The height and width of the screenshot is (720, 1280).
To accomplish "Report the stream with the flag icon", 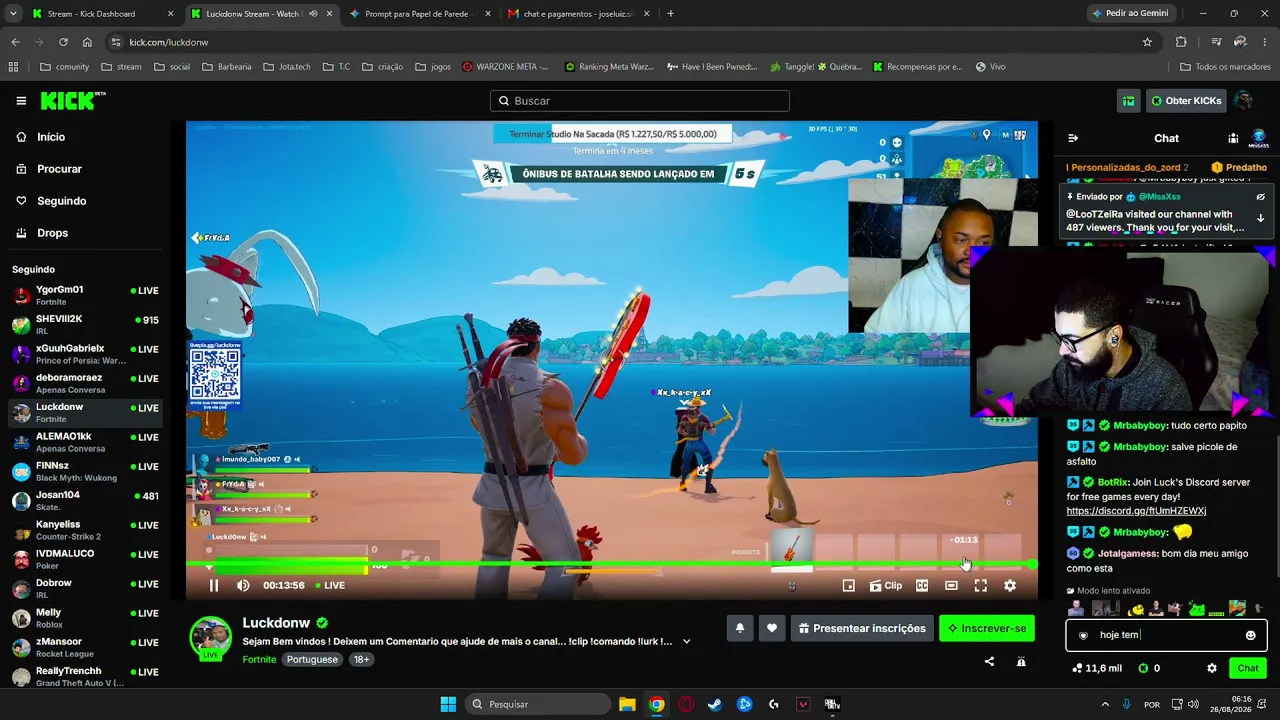I will (1021, 661).
